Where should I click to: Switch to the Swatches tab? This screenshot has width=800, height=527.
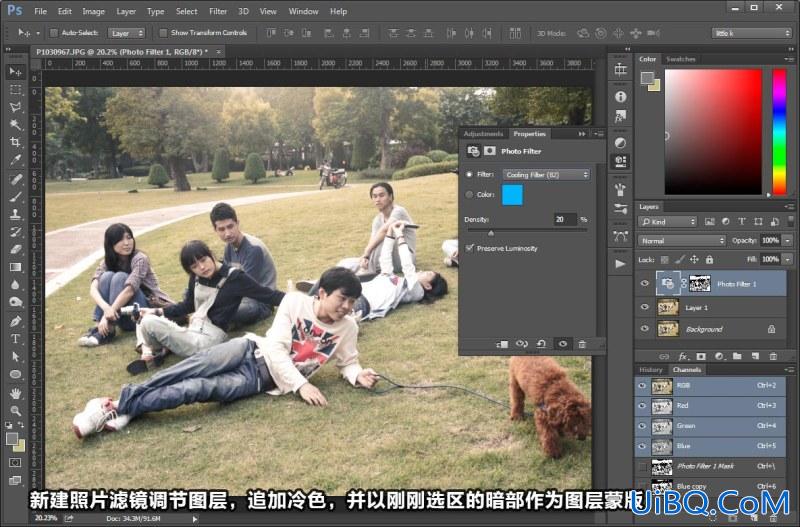pos(681,59)
